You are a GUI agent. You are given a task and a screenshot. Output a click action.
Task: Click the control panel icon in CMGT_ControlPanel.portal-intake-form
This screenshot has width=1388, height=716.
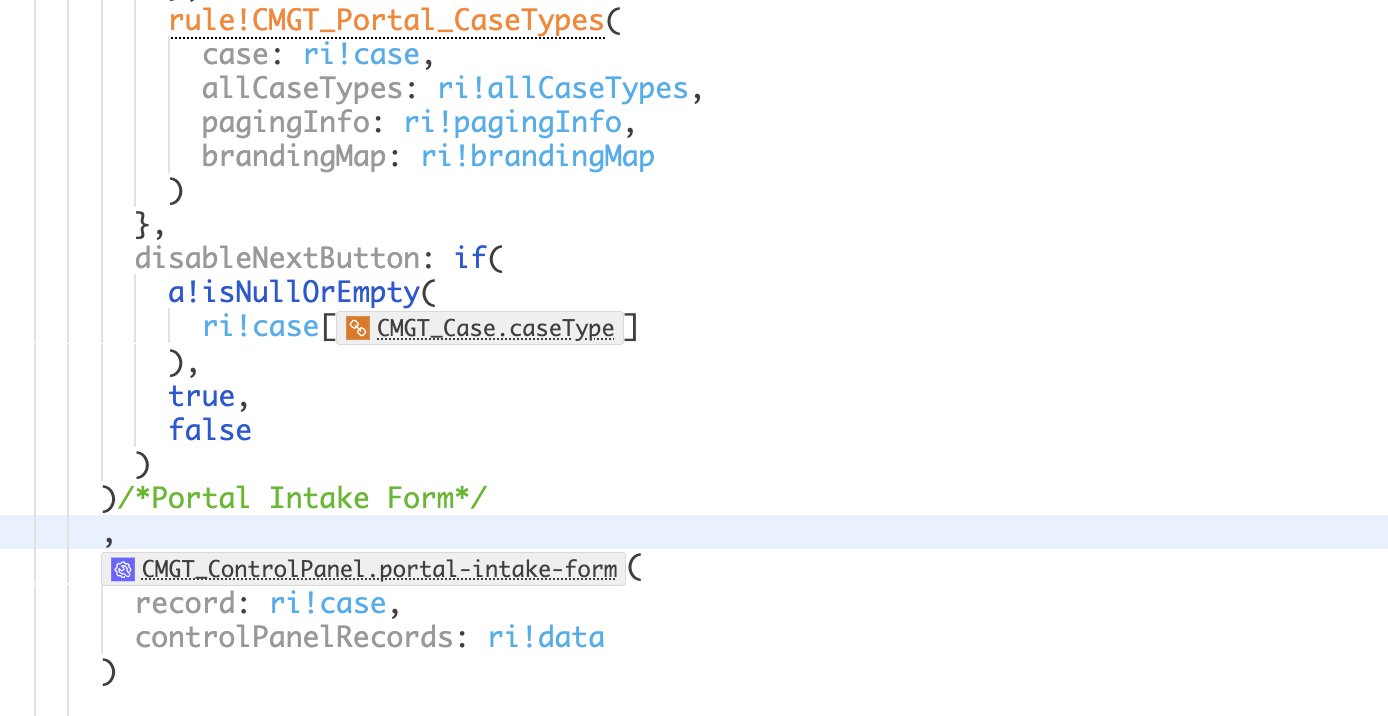pos(123,569)
